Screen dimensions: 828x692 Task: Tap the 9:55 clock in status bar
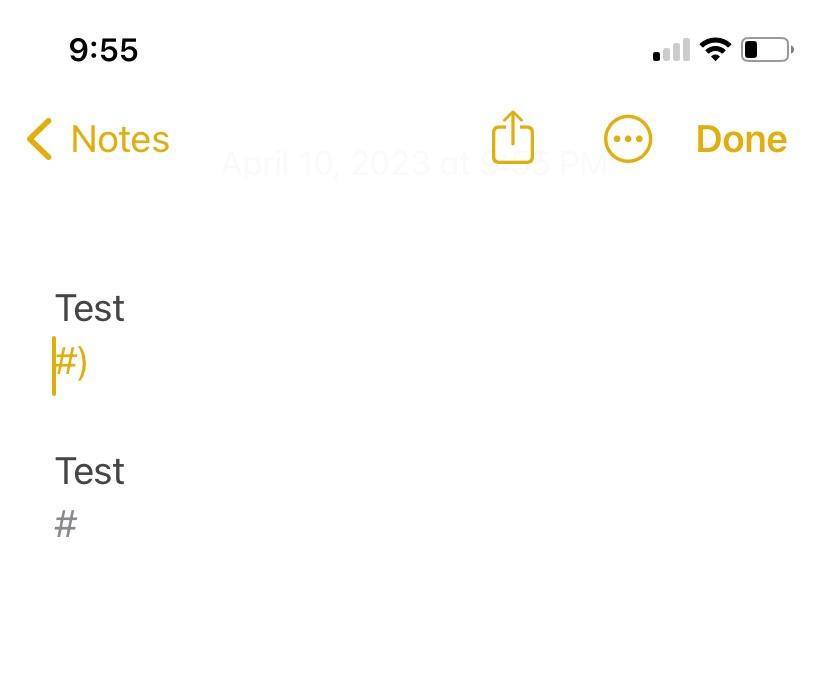103,49
